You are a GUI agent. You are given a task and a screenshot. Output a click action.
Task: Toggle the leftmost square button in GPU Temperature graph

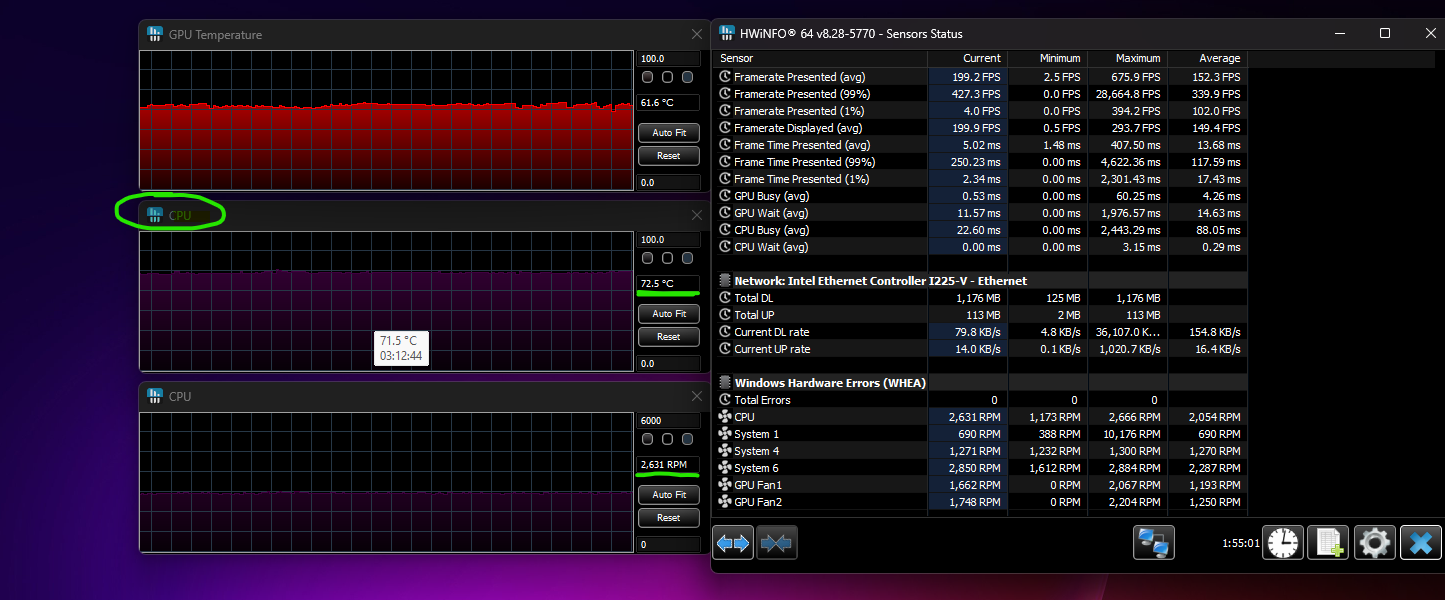tap(647, 77)
